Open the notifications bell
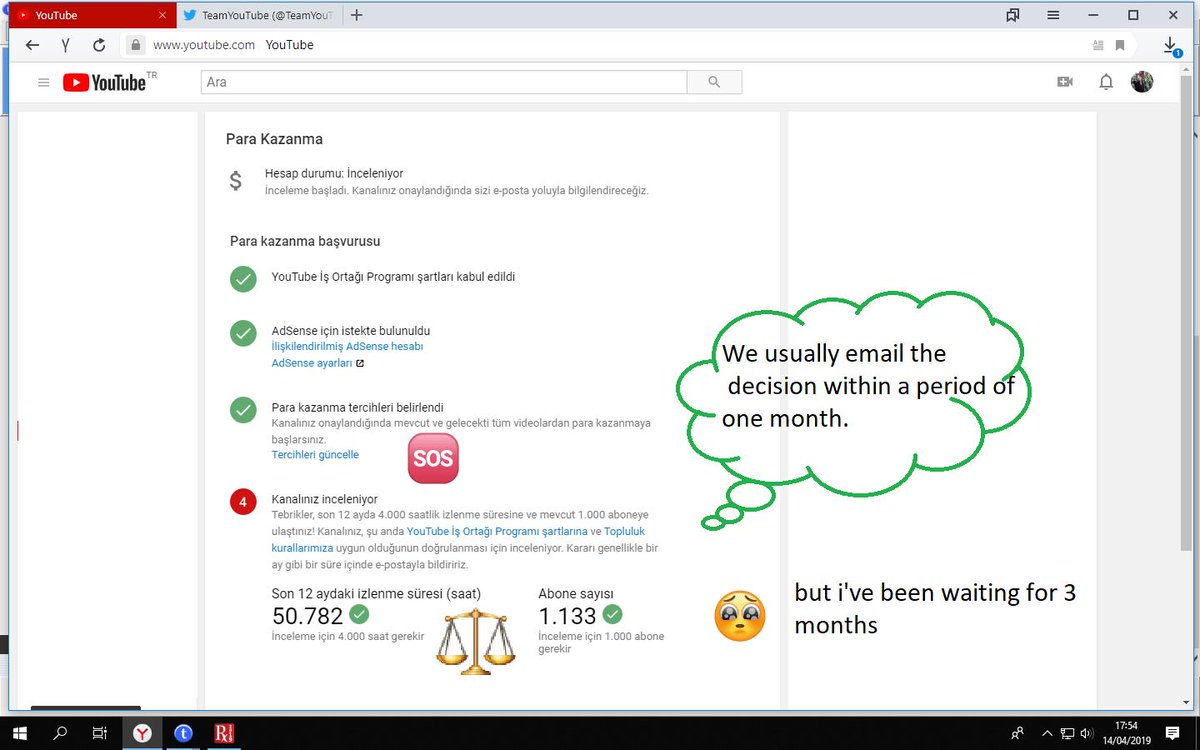 point(1106,82)
